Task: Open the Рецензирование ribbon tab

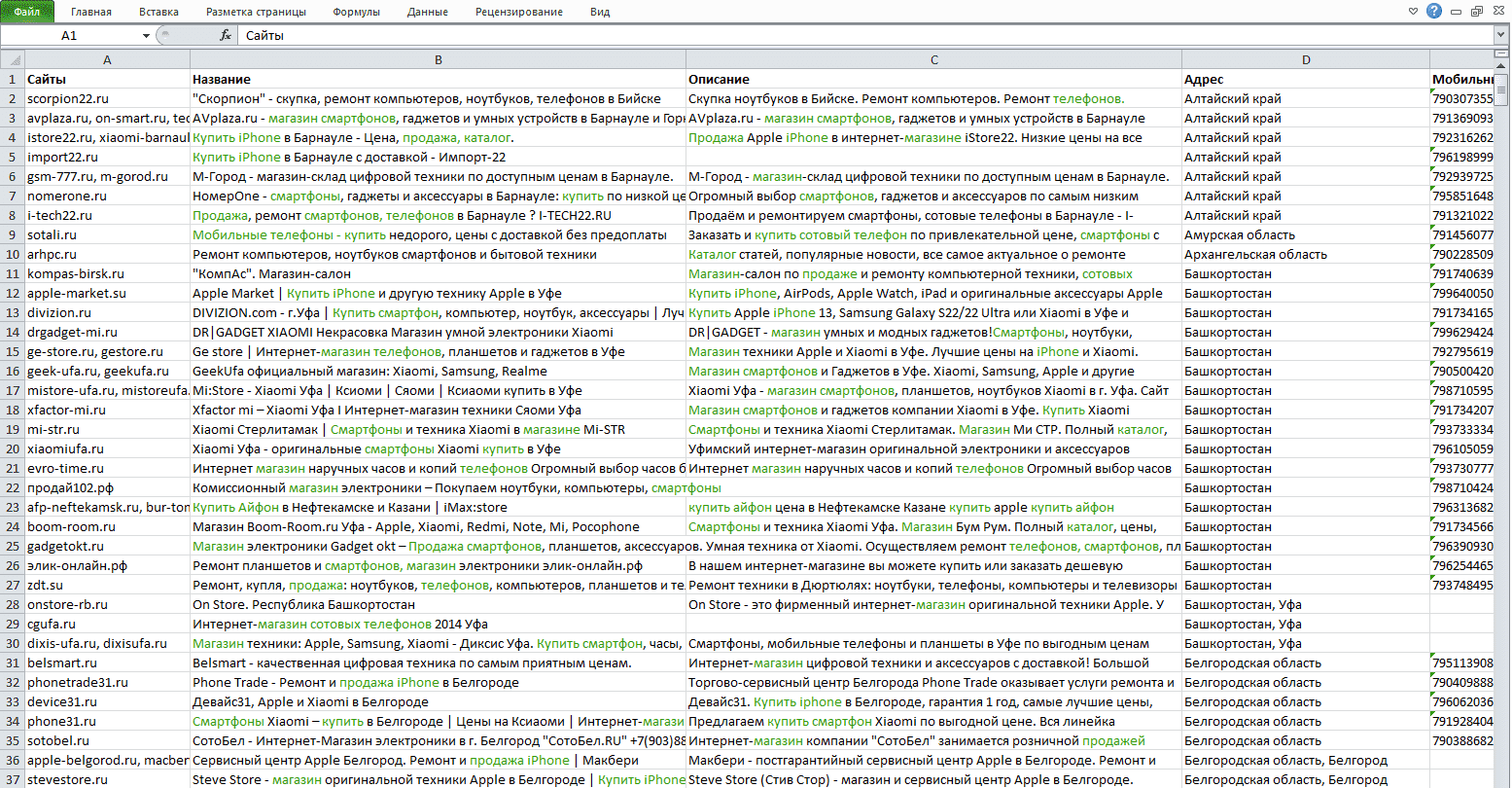Action: pyautogui.click(x=519, y=12)
